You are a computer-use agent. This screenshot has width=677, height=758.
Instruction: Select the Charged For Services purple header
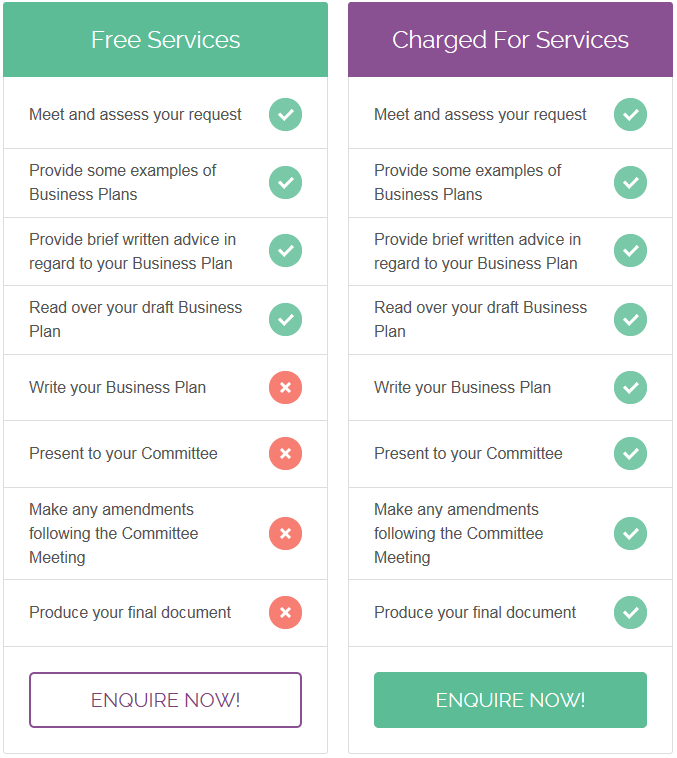coord(510,40)
